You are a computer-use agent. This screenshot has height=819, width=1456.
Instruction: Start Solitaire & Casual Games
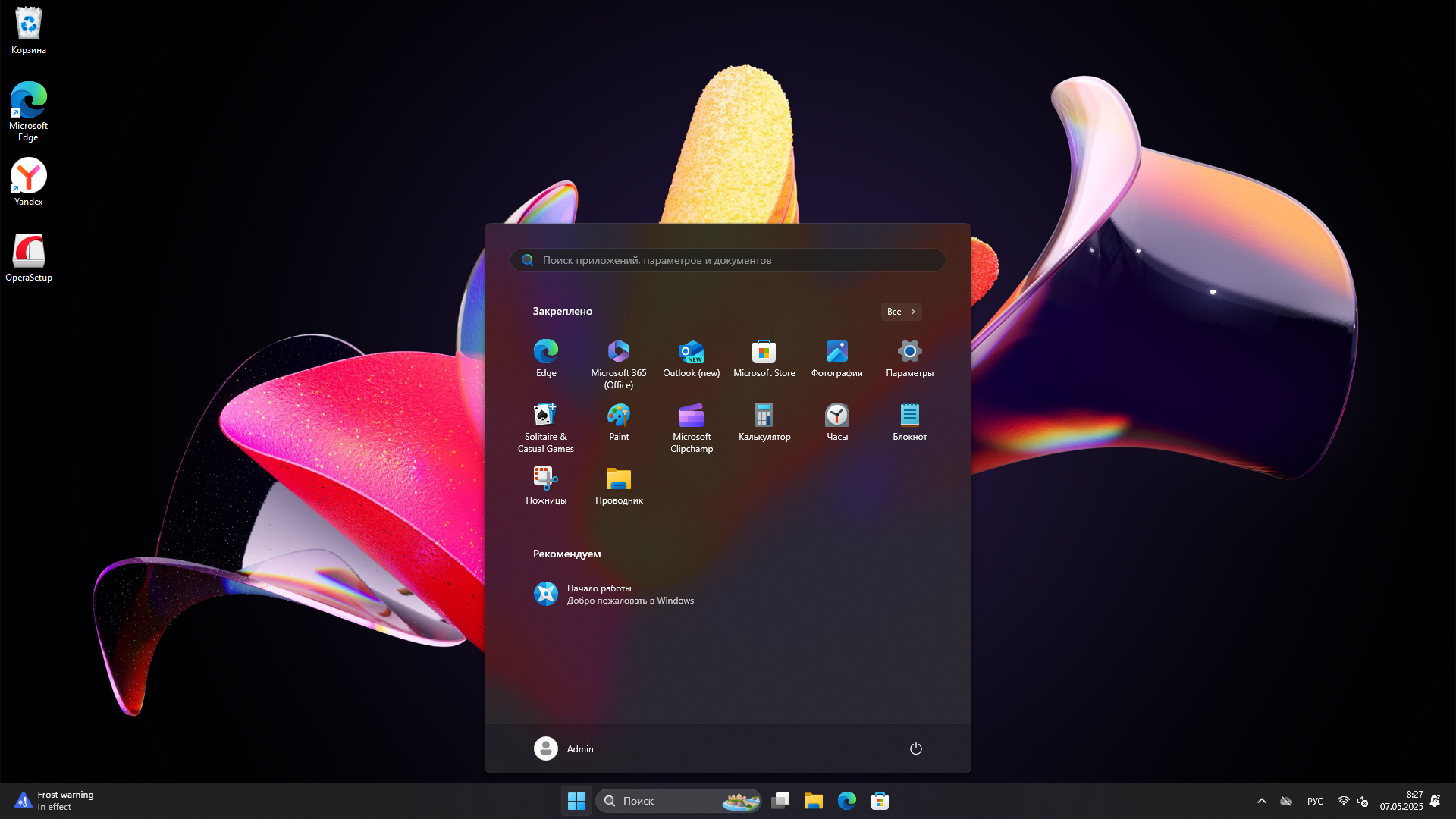click(x=546, y=428)
